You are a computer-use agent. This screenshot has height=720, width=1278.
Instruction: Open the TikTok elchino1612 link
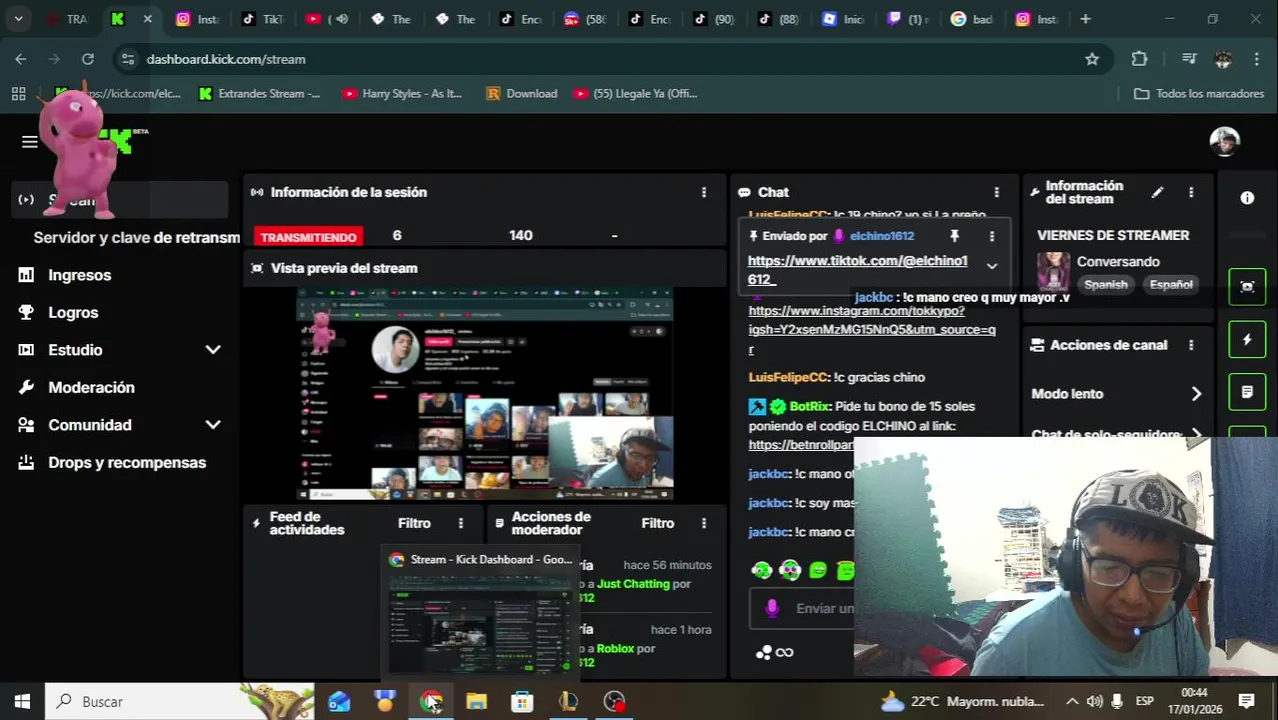click(x=857, y=270)
